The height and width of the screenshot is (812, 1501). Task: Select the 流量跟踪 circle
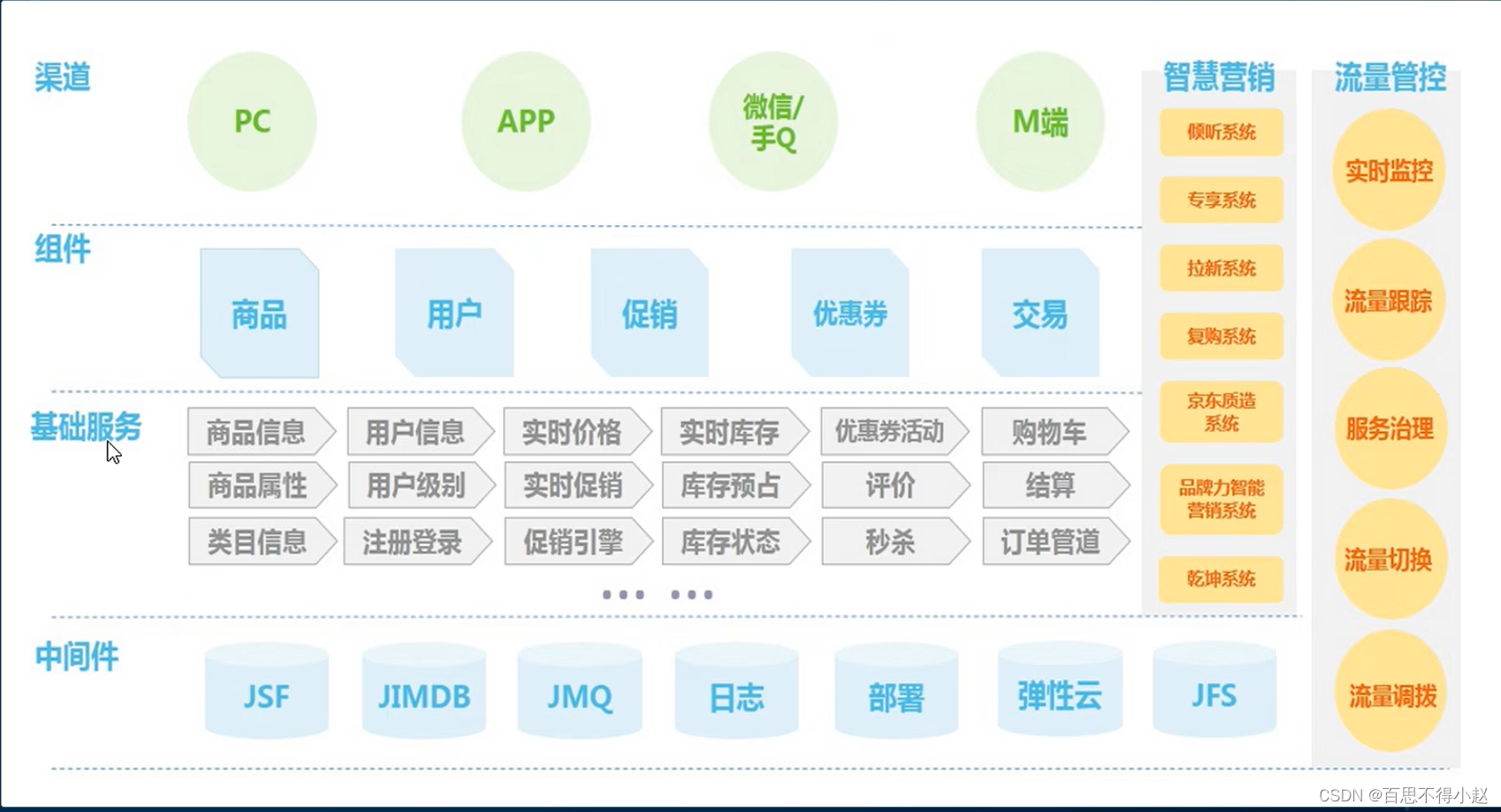click(x=1389, y=300)
